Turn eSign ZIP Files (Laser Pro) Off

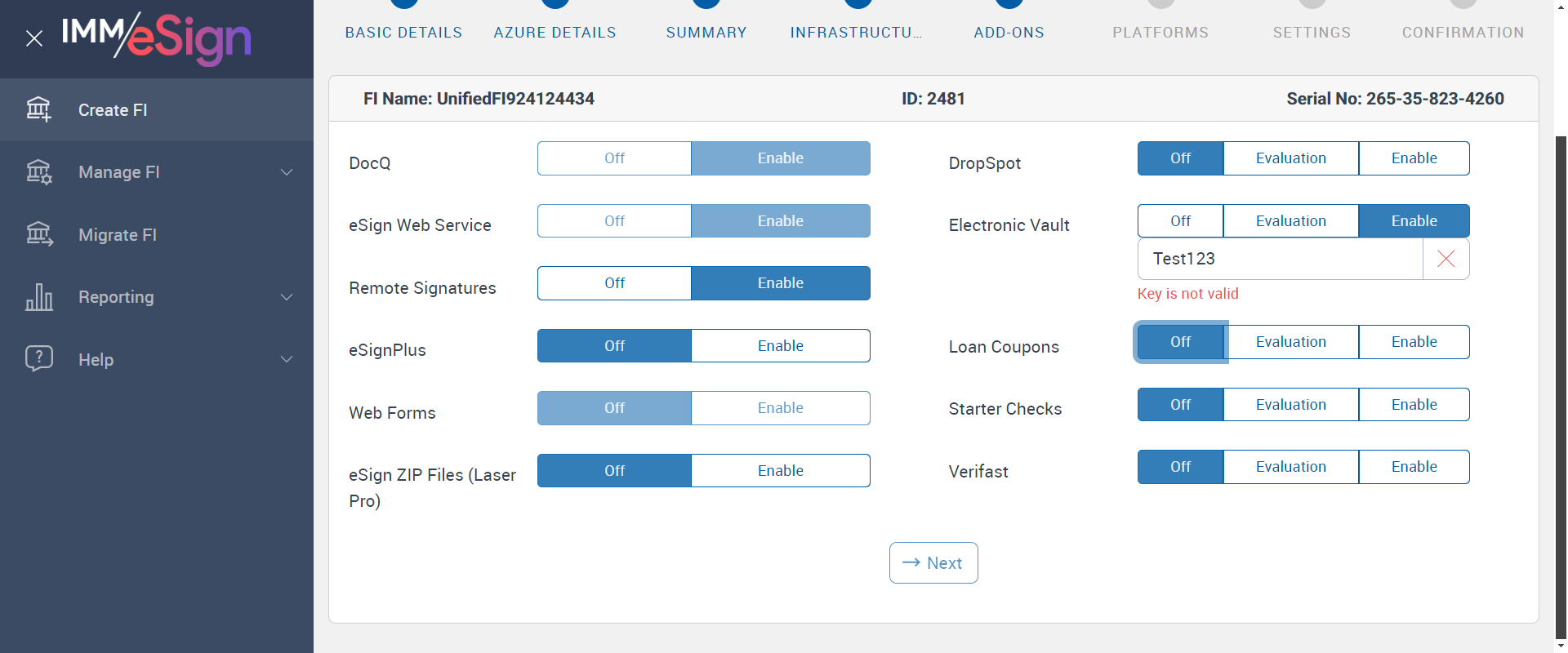point(614,471)
